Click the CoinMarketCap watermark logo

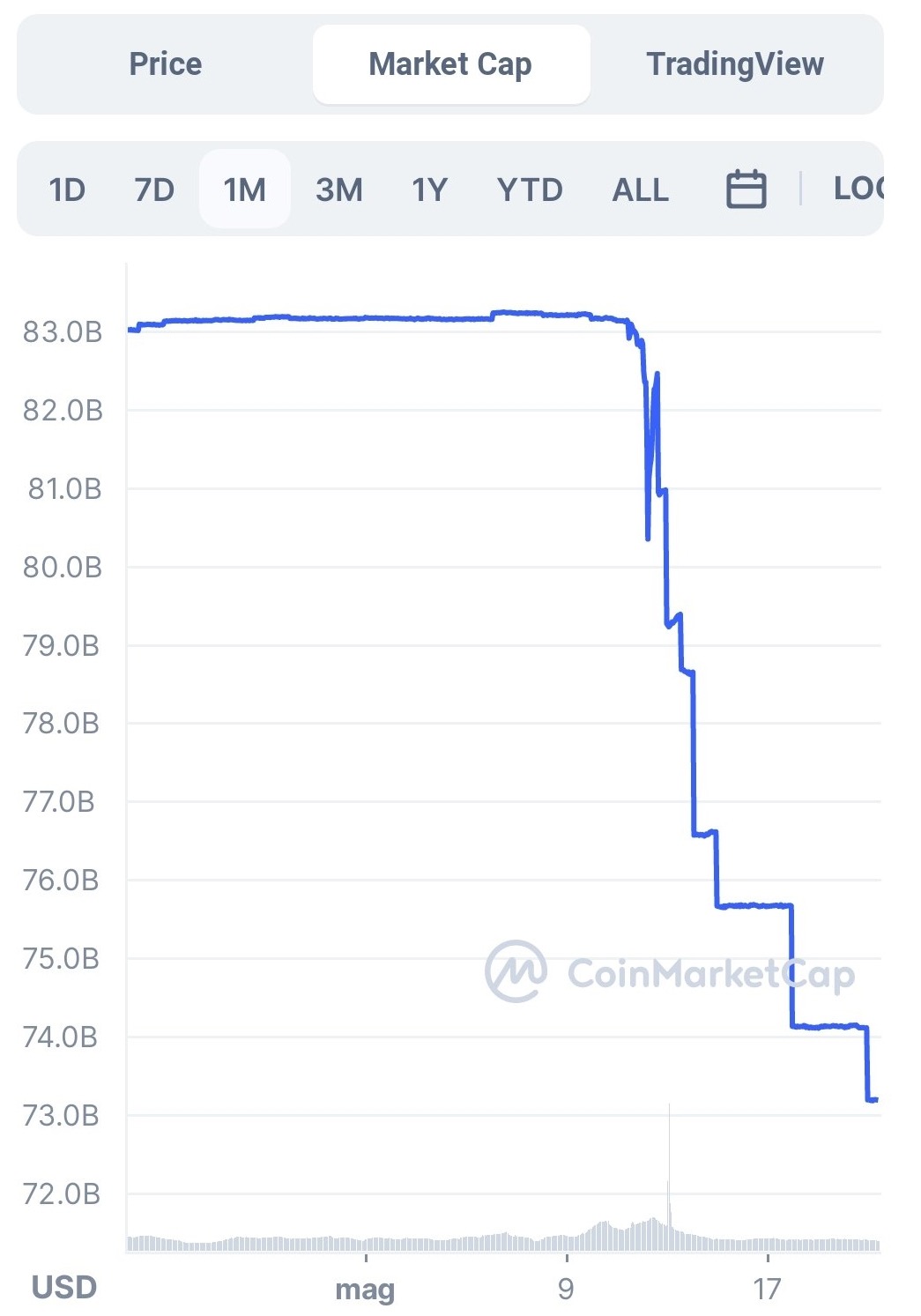(x=516, y=971)
